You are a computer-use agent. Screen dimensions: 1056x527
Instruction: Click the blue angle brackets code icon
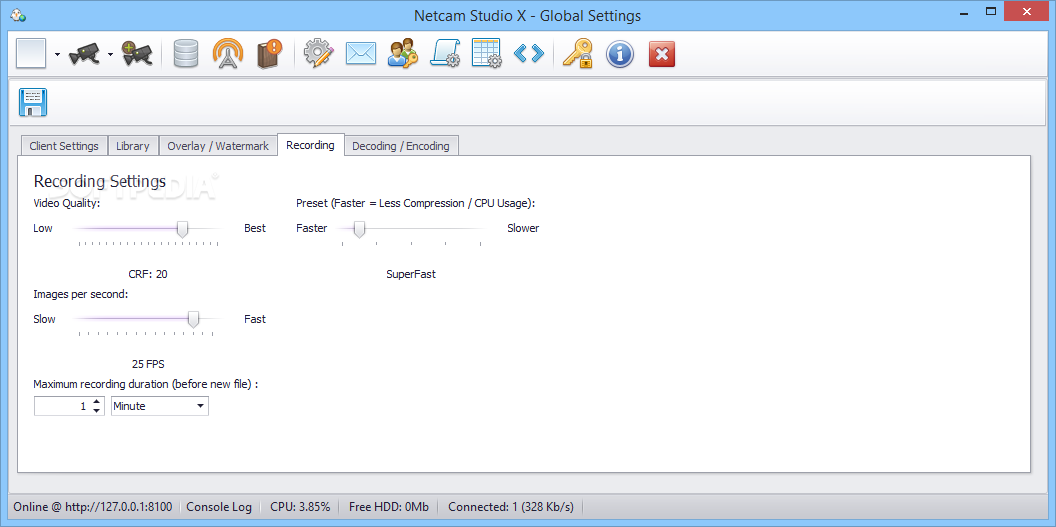click(x=528, y=53)
